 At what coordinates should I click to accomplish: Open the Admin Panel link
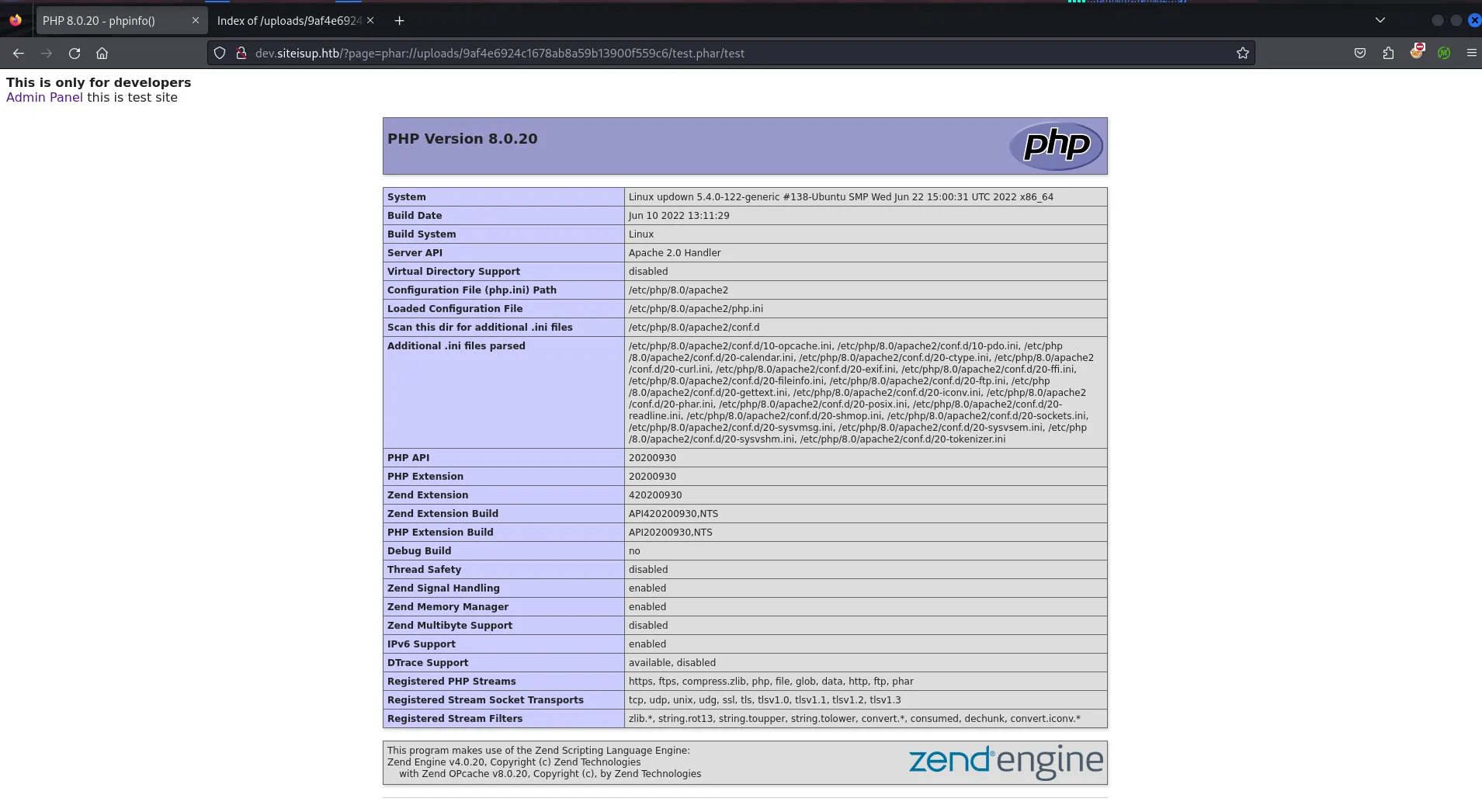pyautogui.click(x=44, y=98)
